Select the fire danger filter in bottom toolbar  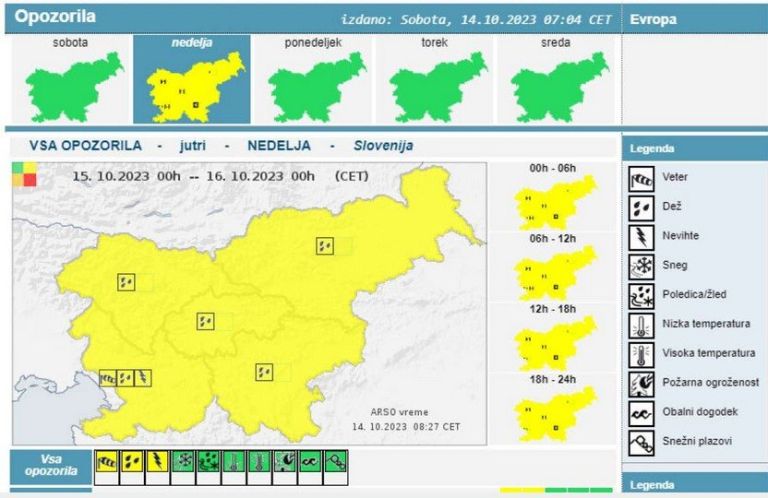[286, 461]
